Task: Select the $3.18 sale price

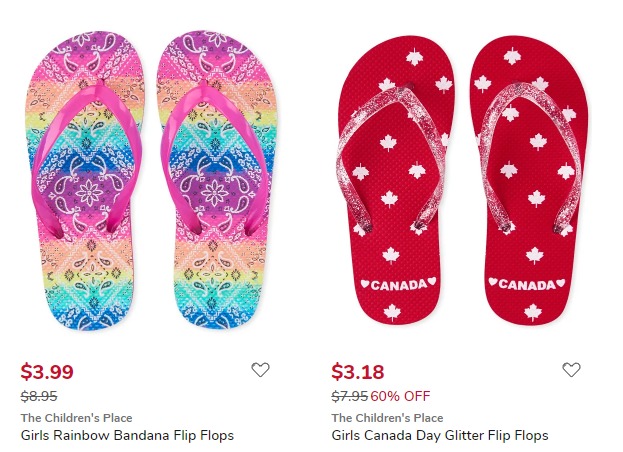Action: tap(358, 372)
